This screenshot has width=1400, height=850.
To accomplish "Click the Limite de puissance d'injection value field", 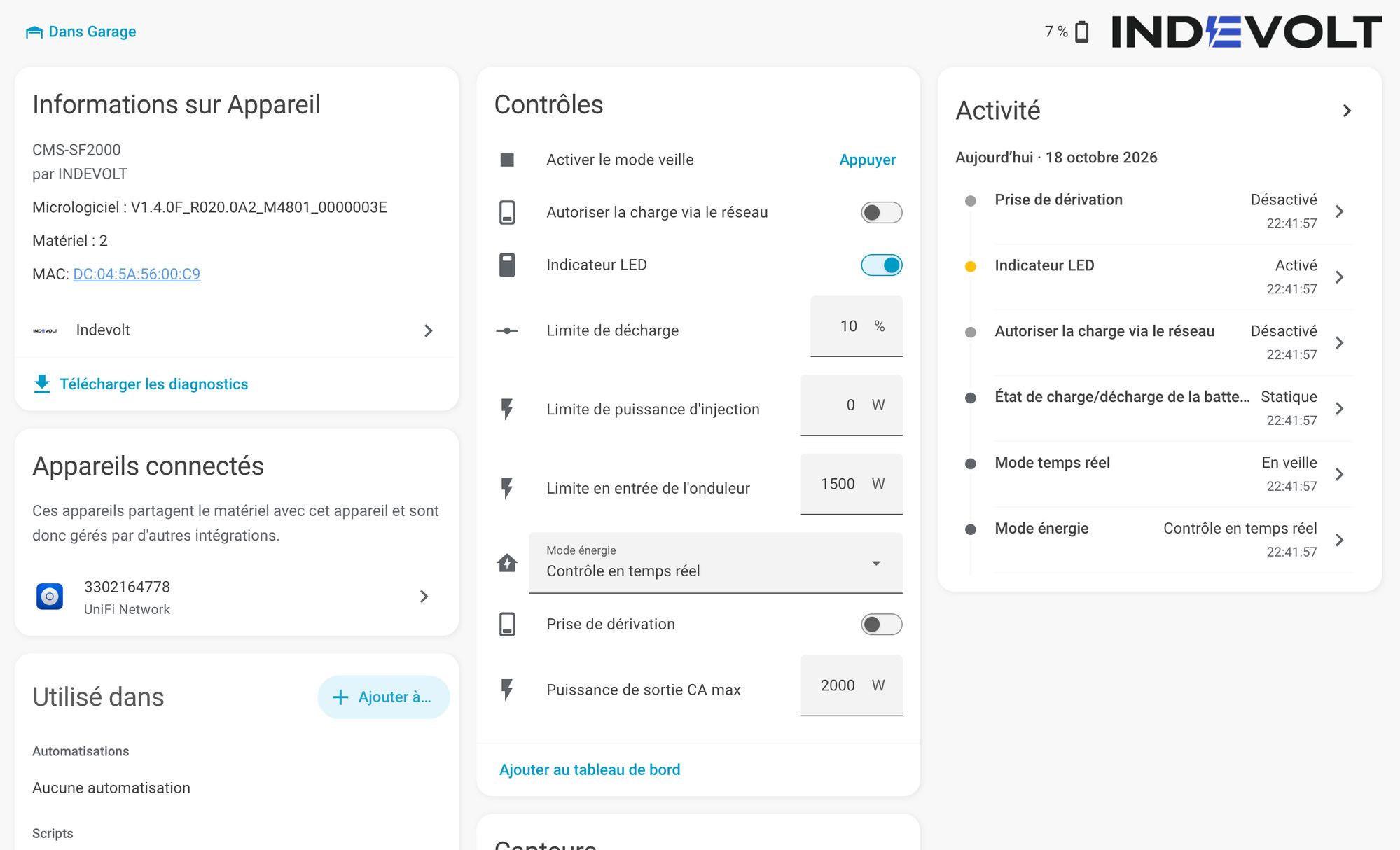I will pyautogui.click(x=851, y=405).
